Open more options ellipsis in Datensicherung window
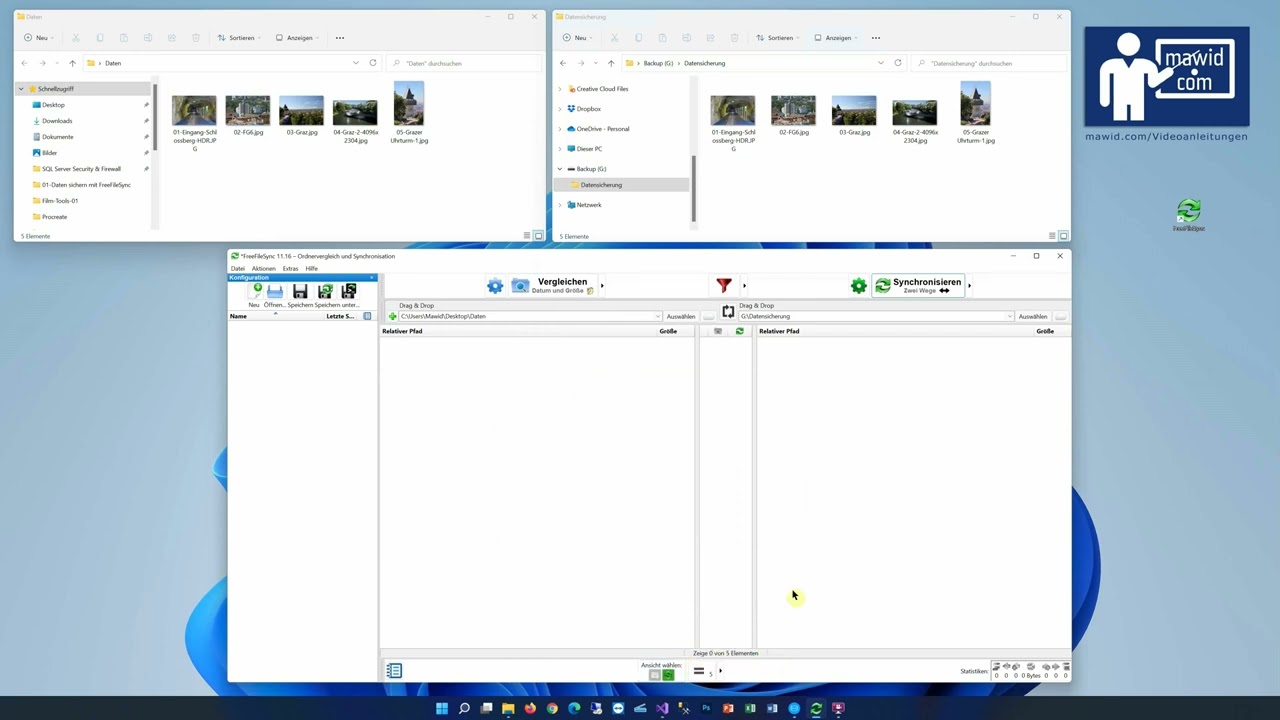This screenshot has width=1280, height=720. [876, 38]
